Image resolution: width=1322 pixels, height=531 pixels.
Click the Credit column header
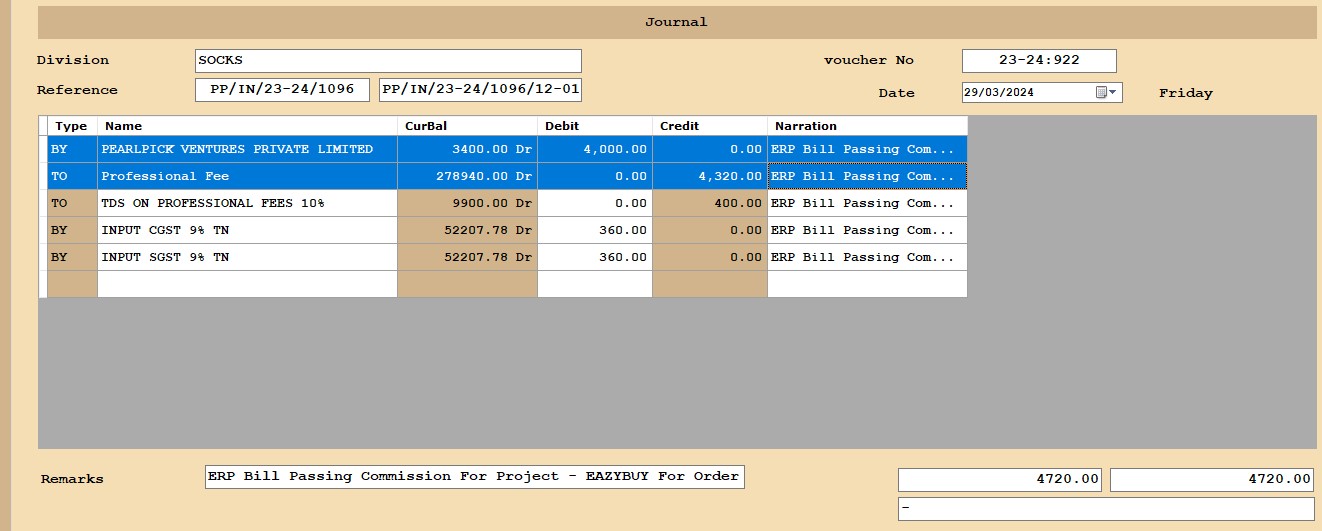point(709,126)
